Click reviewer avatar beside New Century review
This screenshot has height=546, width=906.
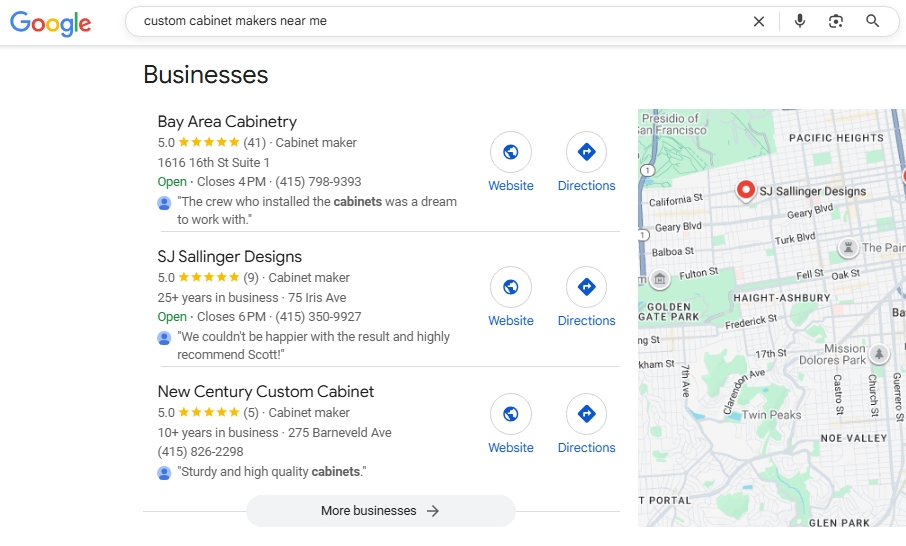[x=164, y=473]
